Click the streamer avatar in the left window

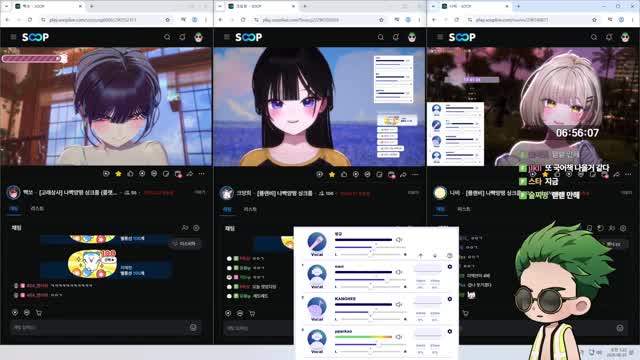coord(13,192)
